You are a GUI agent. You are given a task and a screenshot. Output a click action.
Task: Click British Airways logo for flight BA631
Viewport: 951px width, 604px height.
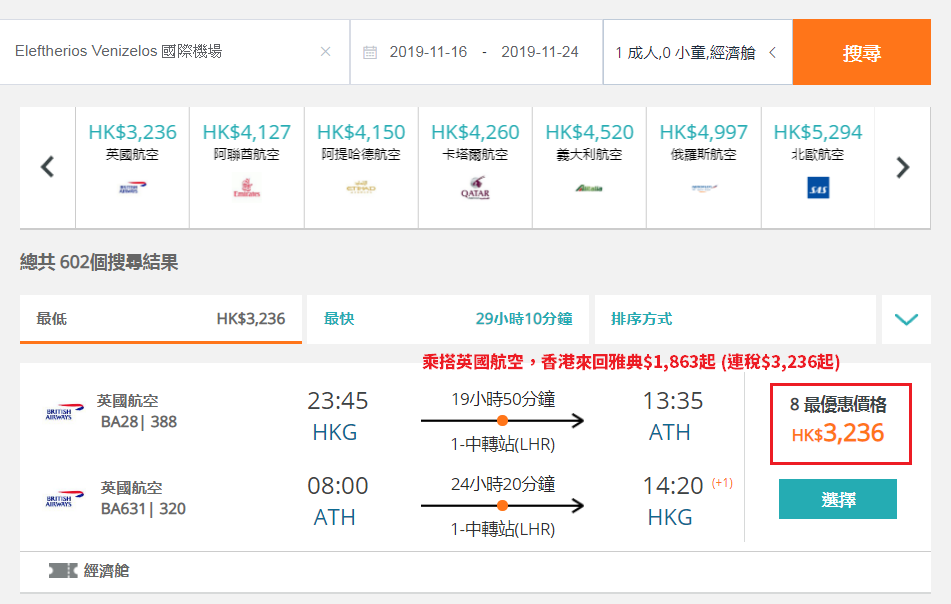pos(64,498)
